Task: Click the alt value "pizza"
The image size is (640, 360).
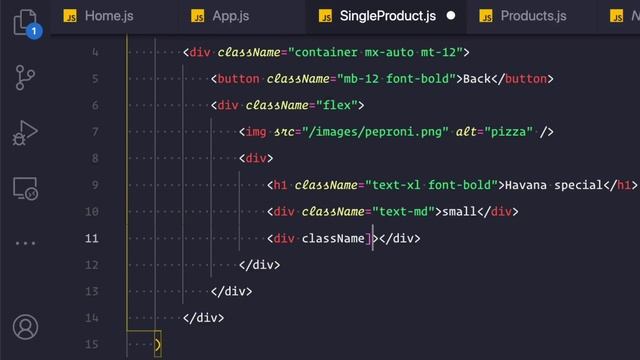Action: 509,132
